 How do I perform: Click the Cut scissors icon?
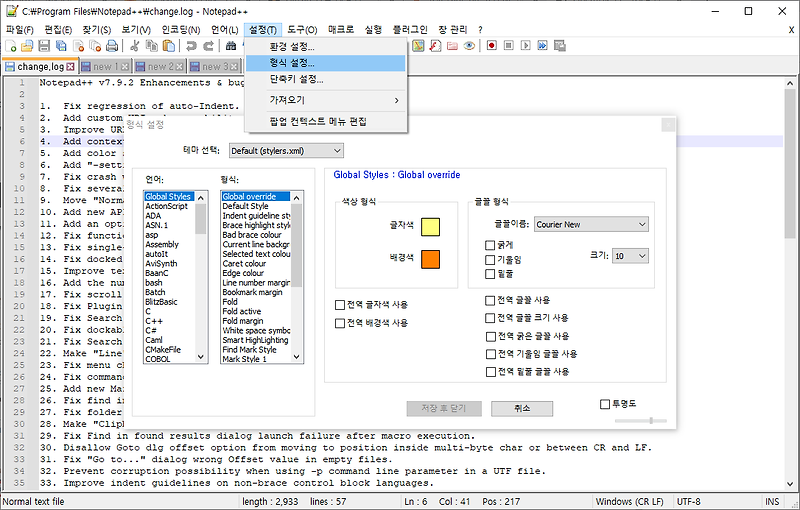click(135, 46)
